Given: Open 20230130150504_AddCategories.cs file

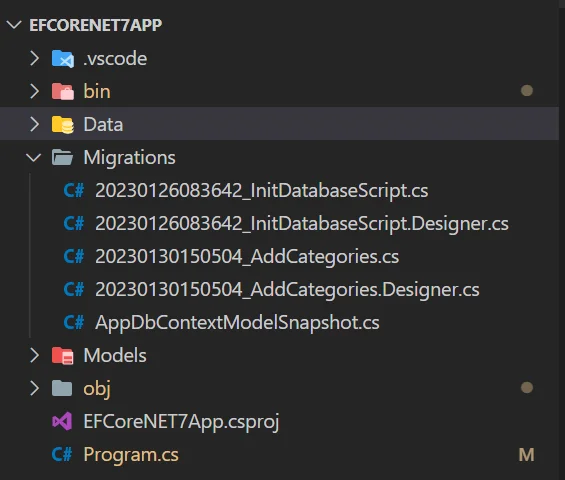Looking at the screenshot, I should point(247,257).
